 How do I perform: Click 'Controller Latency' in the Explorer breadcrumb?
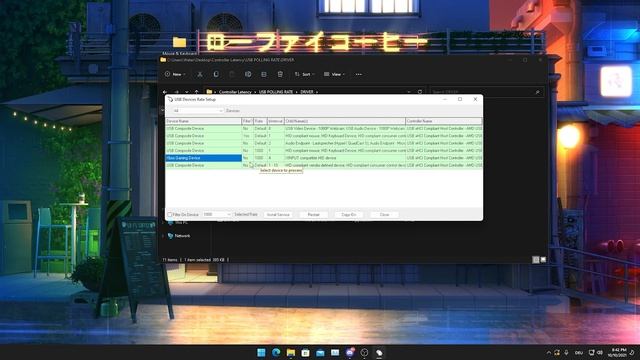pos(235,92)
